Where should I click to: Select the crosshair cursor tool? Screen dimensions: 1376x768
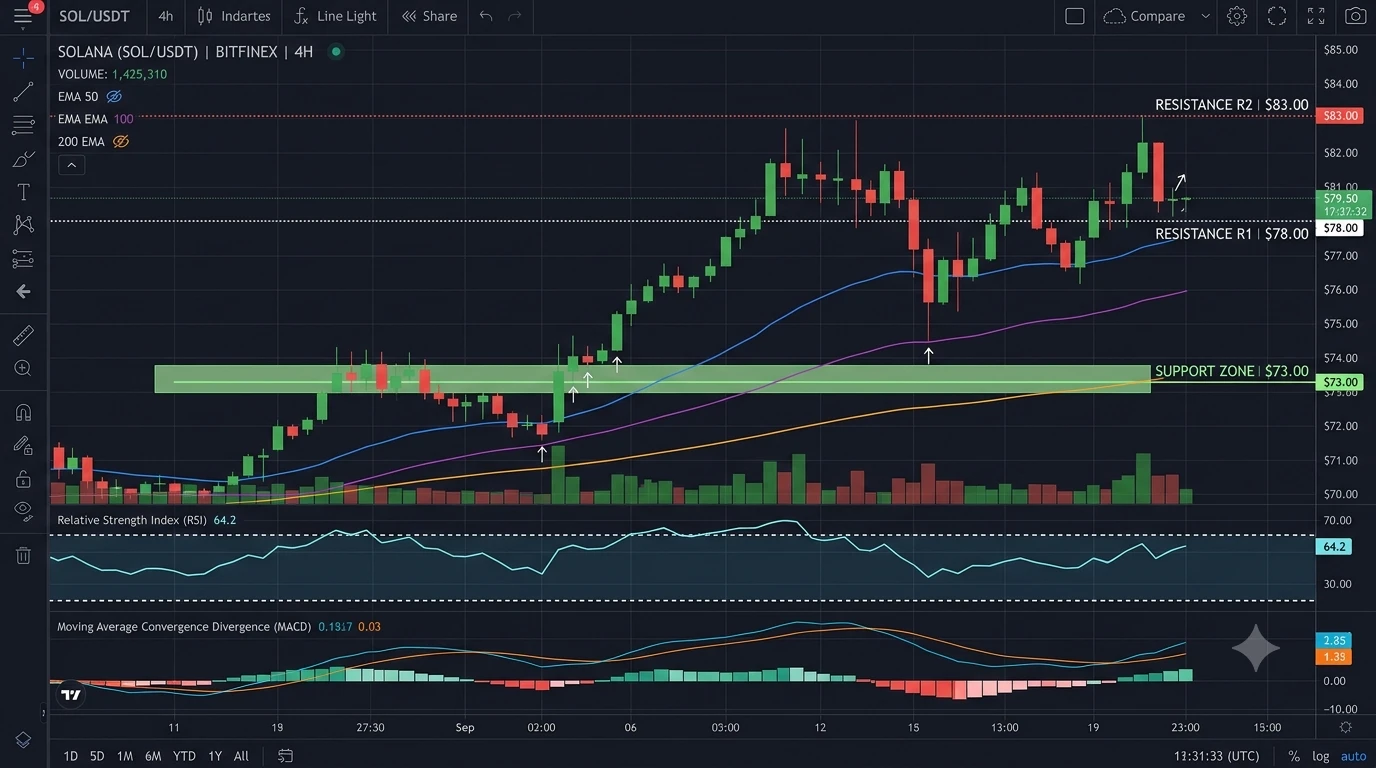pyautogui.click(x=23, y=57)
